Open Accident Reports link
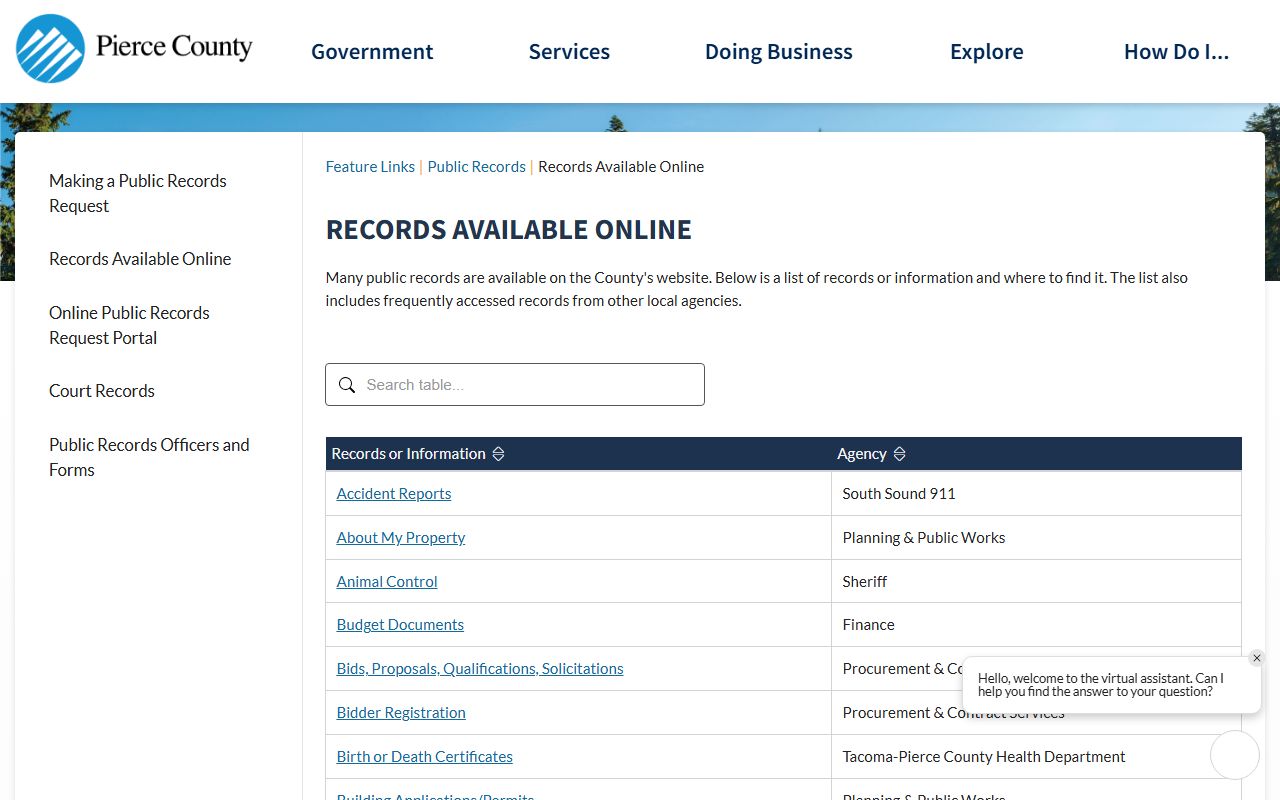 point(394,494)
